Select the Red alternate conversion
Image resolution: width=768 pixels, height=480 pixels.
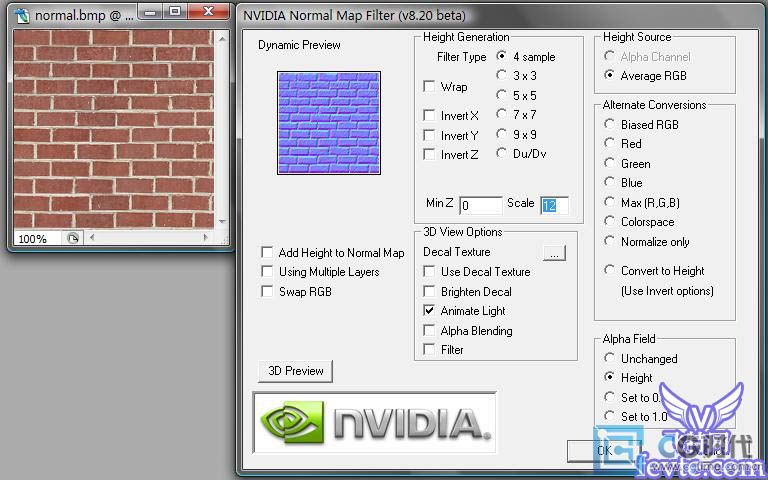(x=609, y=143)
